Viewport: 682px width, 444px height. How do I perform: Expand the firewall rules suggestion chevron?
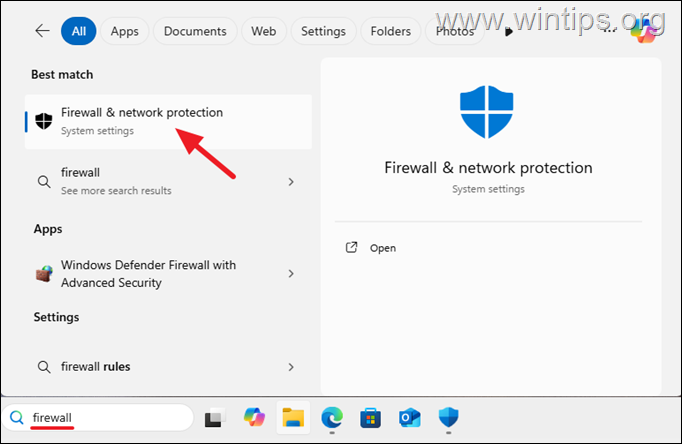pyautogui.click(x=291, y=366)
